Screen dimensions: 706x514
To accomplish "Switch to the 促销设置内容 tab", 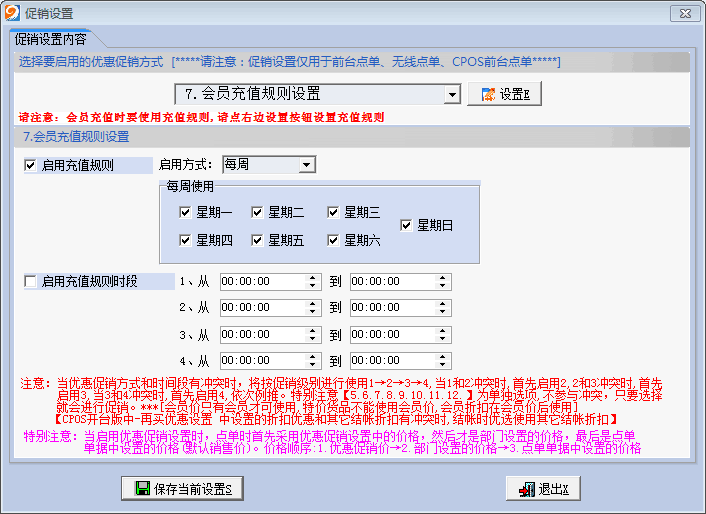I will tap(50, 40).
